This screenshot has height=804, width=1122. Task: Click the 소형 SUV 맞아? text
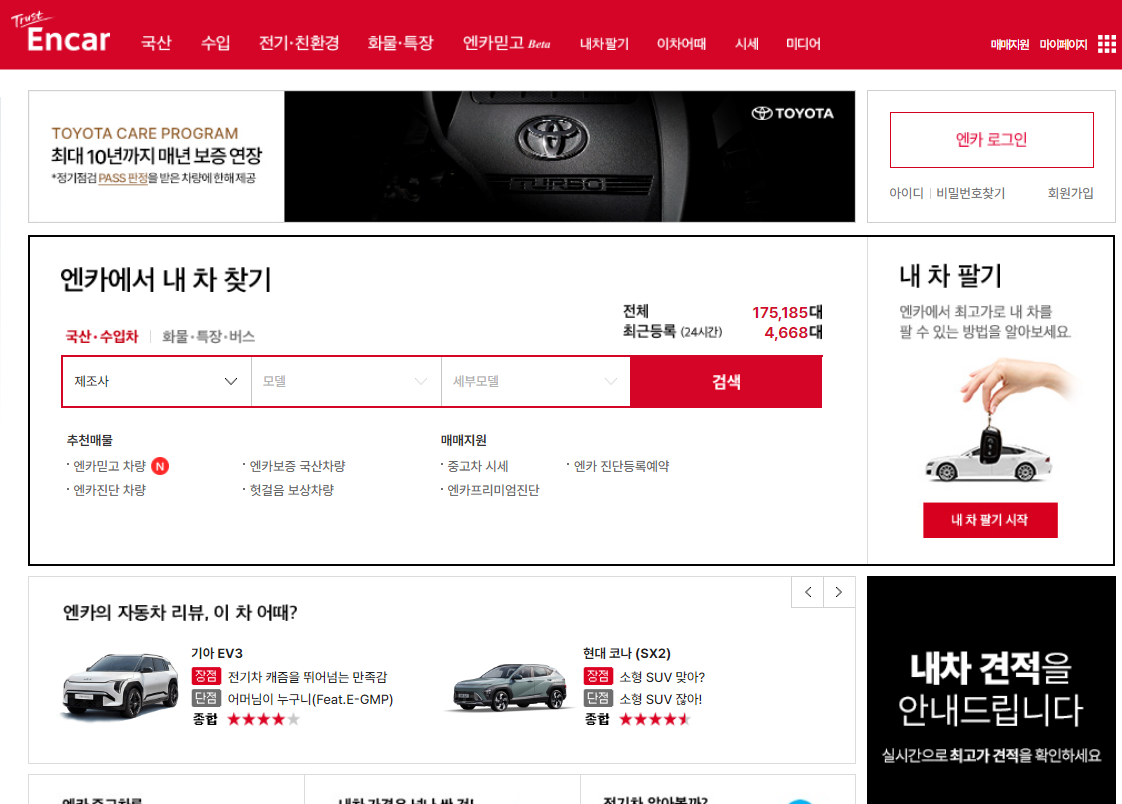click(x=662, y=677)
